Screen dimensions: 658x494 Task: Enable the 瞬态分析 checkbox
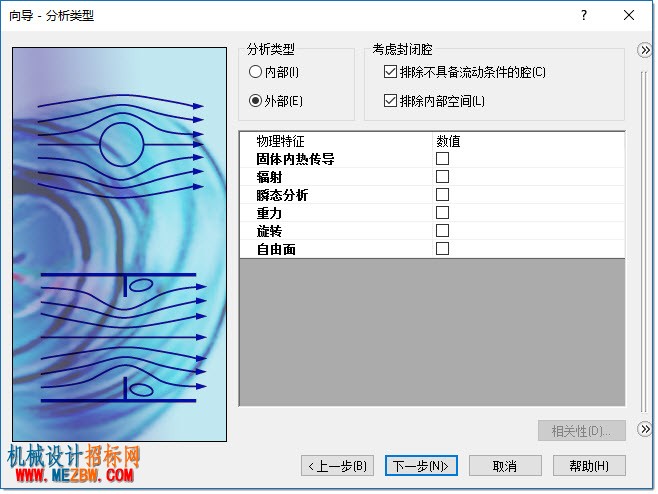tap(442, 195)
